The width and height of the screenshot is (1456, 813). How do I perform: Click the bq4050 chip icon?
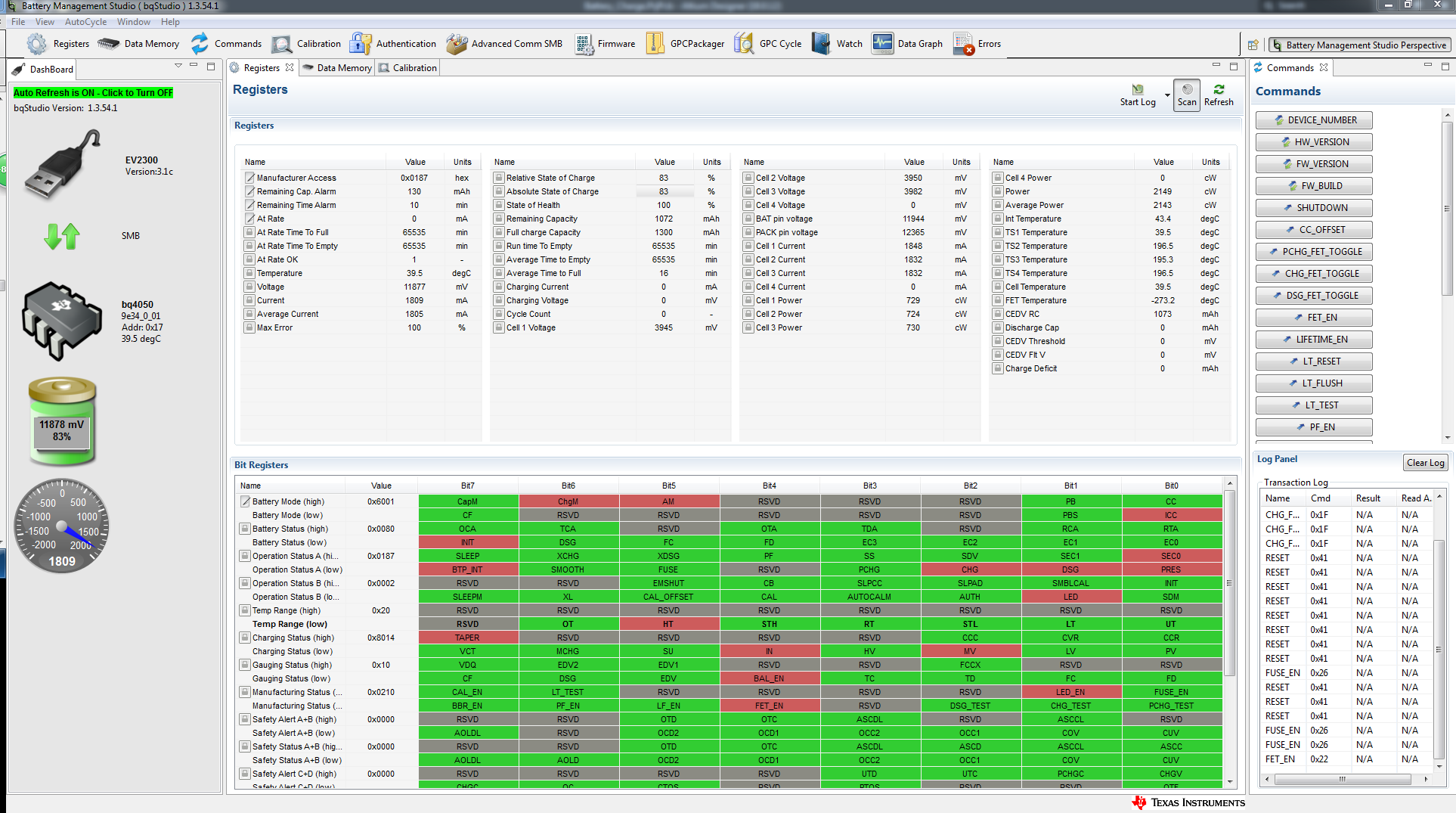(62, 321)
